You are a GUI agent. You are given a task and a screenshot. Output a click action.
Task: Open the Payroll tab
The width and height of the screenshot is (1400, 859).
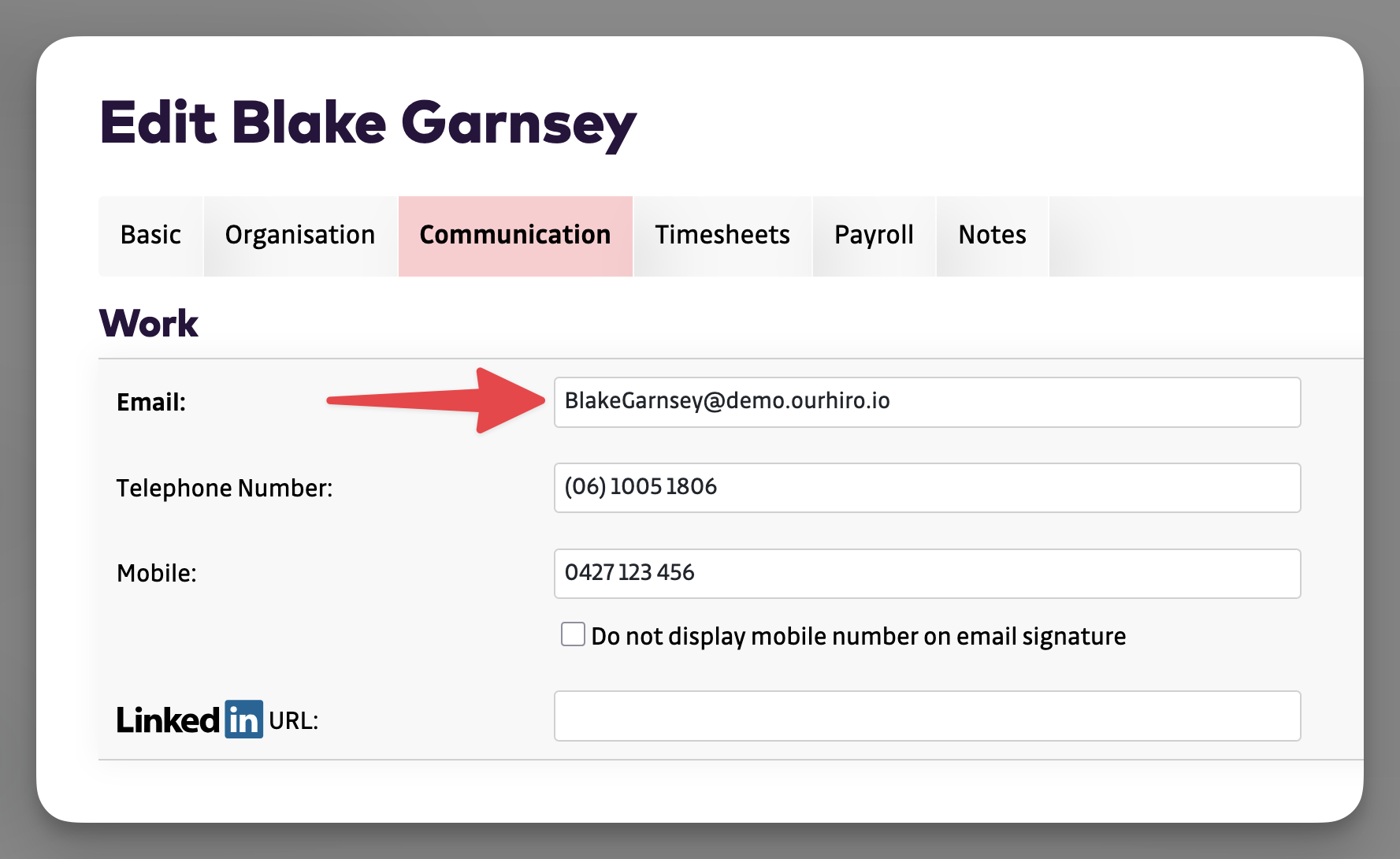874,236
